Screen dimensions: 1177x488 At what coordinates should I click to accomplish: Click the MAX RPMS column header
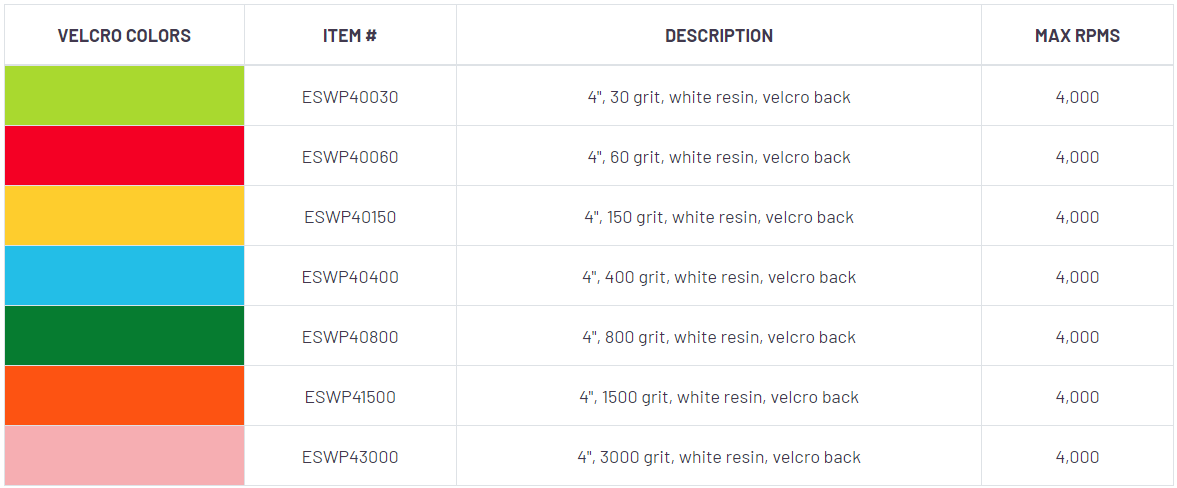point(1077,36)
